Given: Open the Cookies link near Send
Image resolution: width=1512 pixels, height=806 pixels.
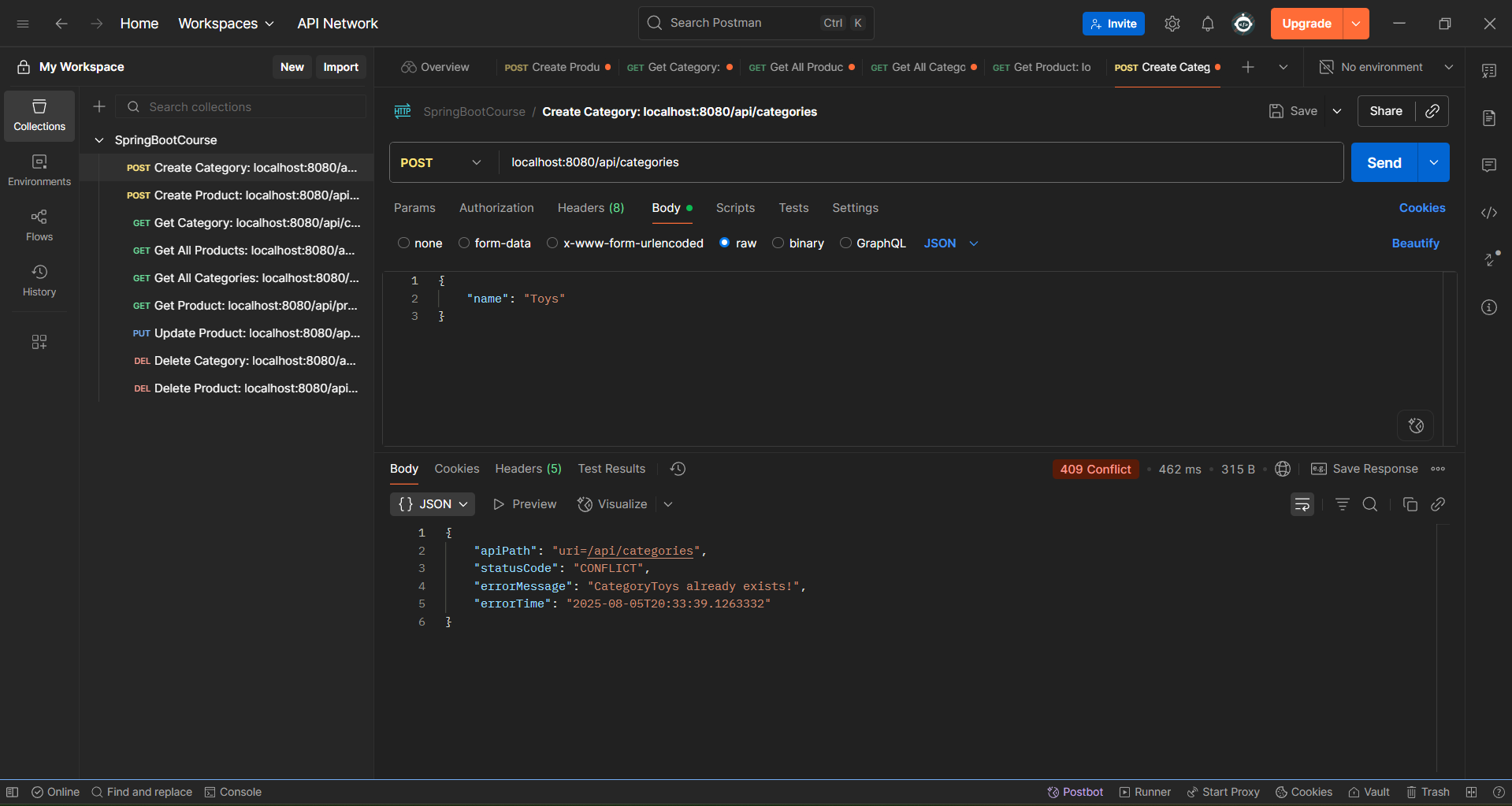Looking at the screenshot, I should coord(1422,208).
